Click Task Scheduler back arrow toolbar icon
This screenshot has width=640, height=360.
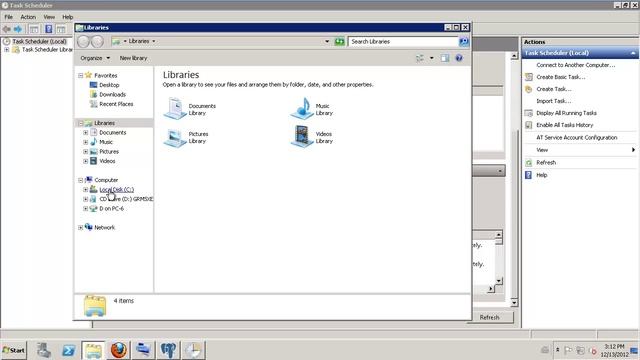point(7,29)
